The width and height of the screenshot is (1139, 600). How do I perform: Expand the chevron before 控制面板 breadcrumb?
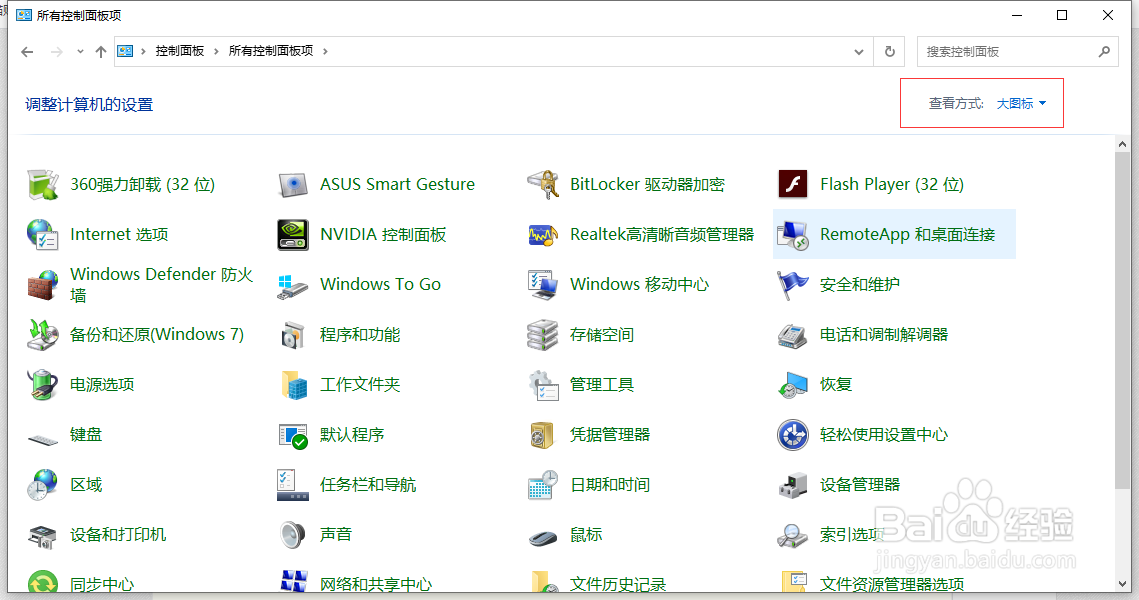[x=143, y=51]
